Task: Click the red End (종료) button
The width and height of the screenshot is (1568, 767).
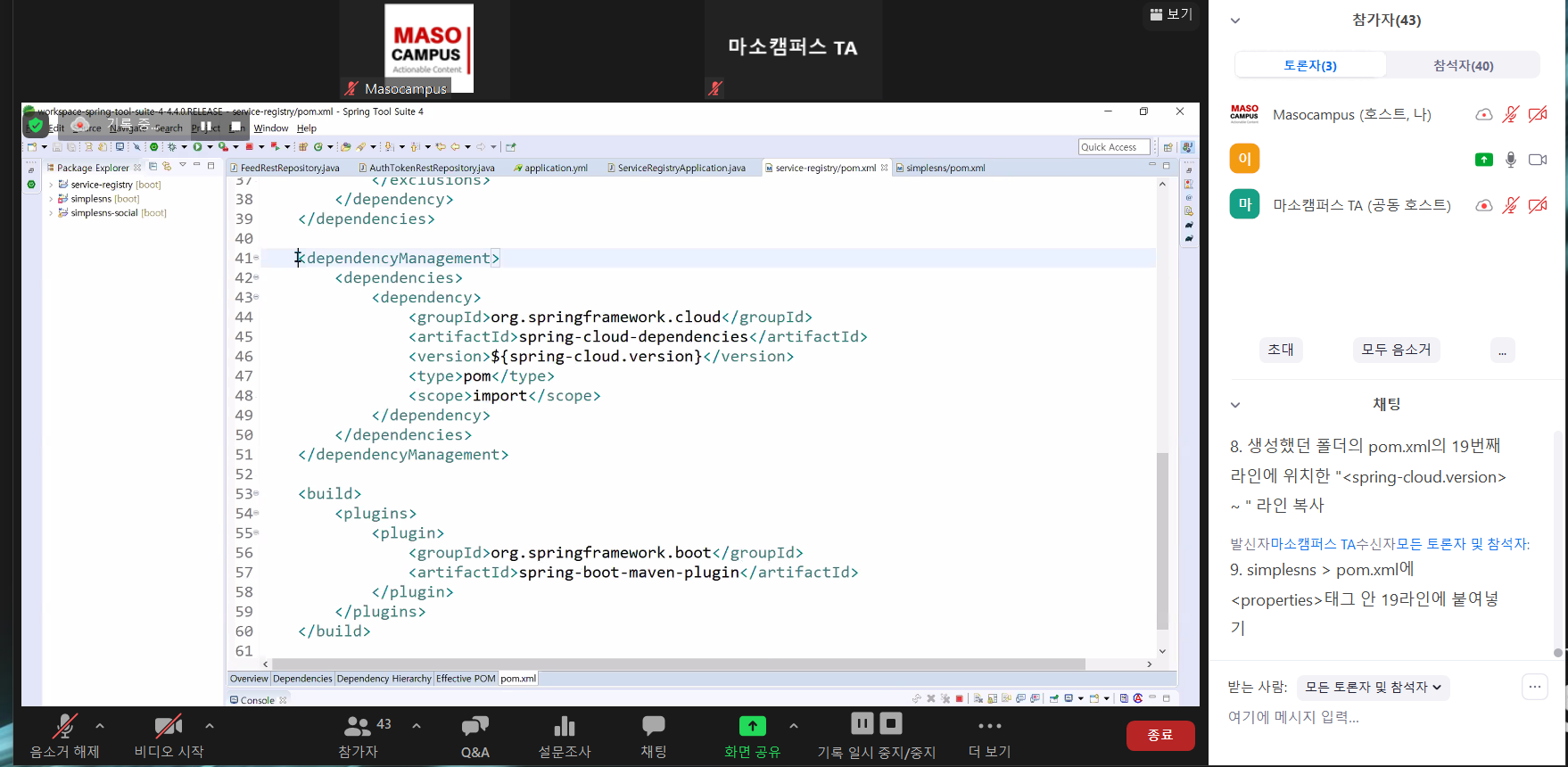Action: pyautogui.click(x=1159, y=735)
